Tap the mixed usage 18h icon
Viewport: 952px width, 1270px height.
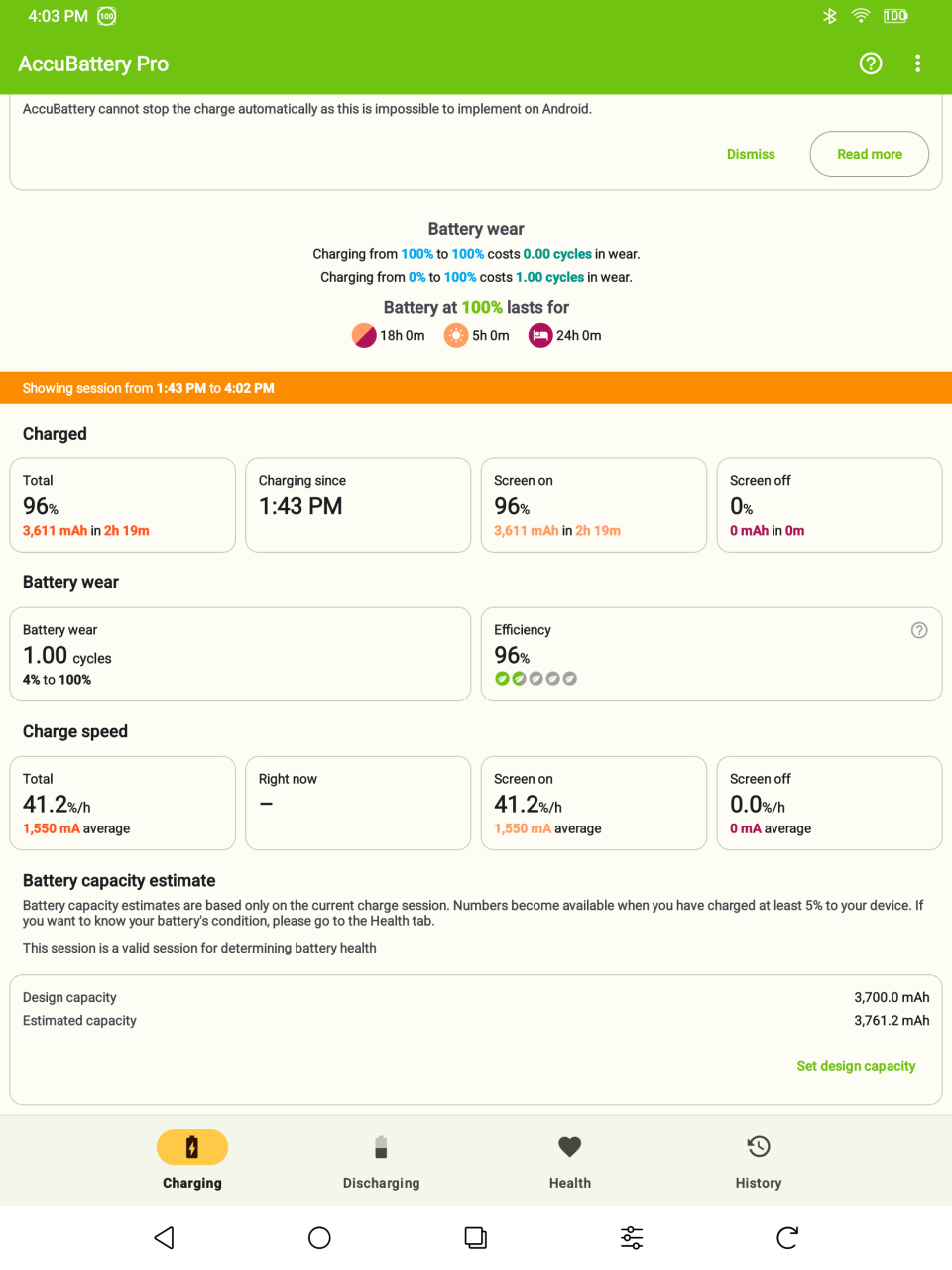[364, 335]
